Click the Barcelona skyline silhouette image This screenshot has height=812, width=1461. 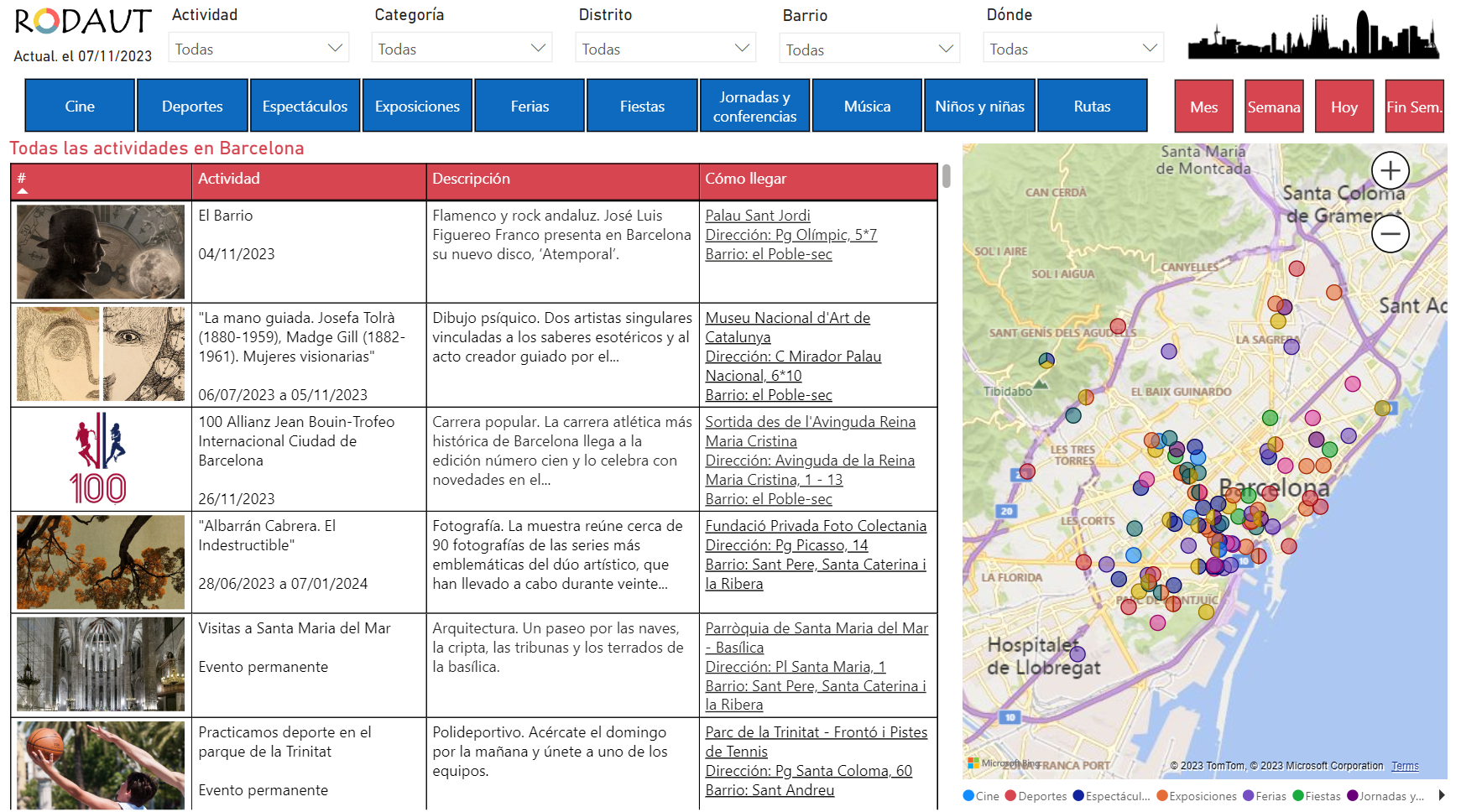click(1313, 34)
